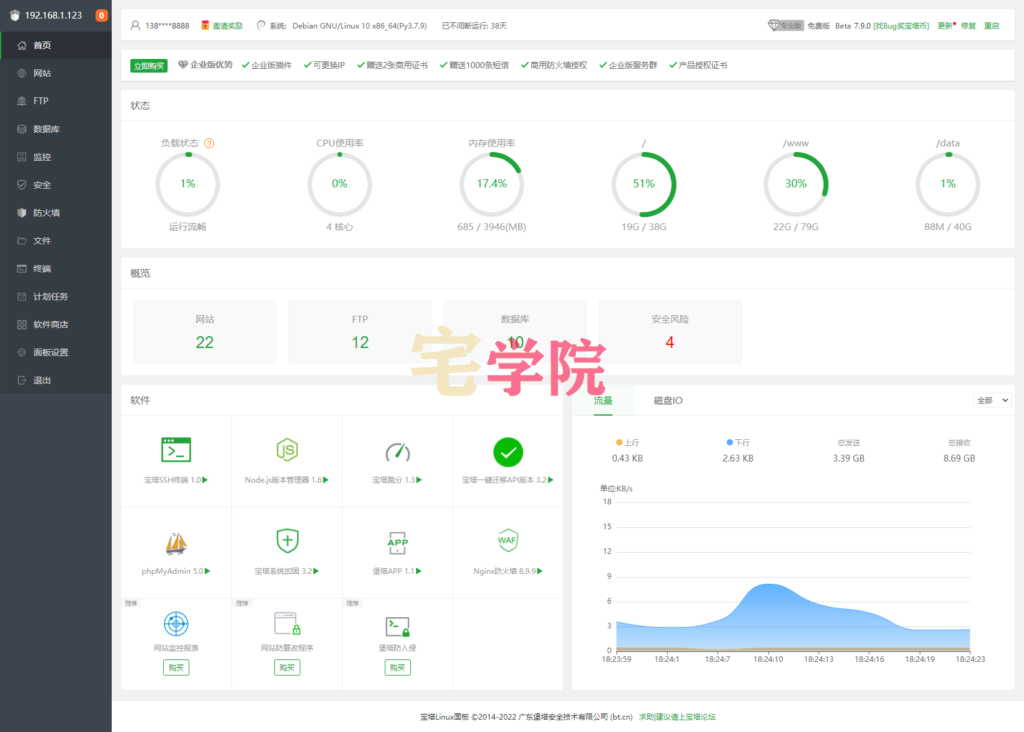Open 监控 in the sidebar menu
The image size is (1024, 732).
(x=56, y=157)
